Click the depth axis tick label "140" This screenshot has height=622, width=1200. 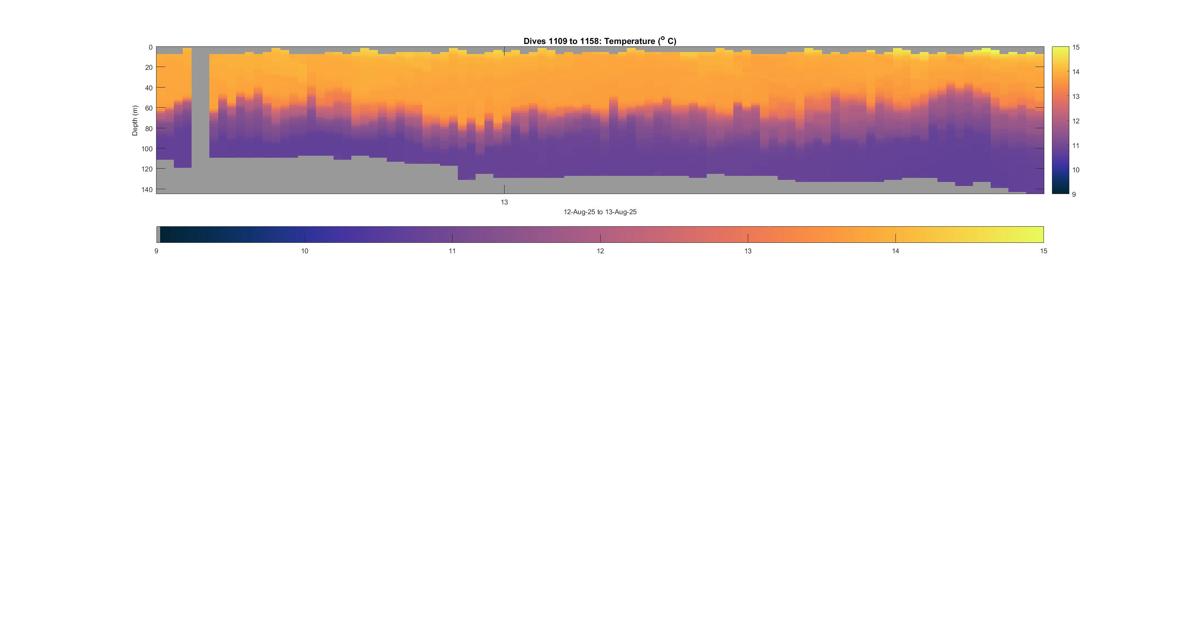pos(146,189)
